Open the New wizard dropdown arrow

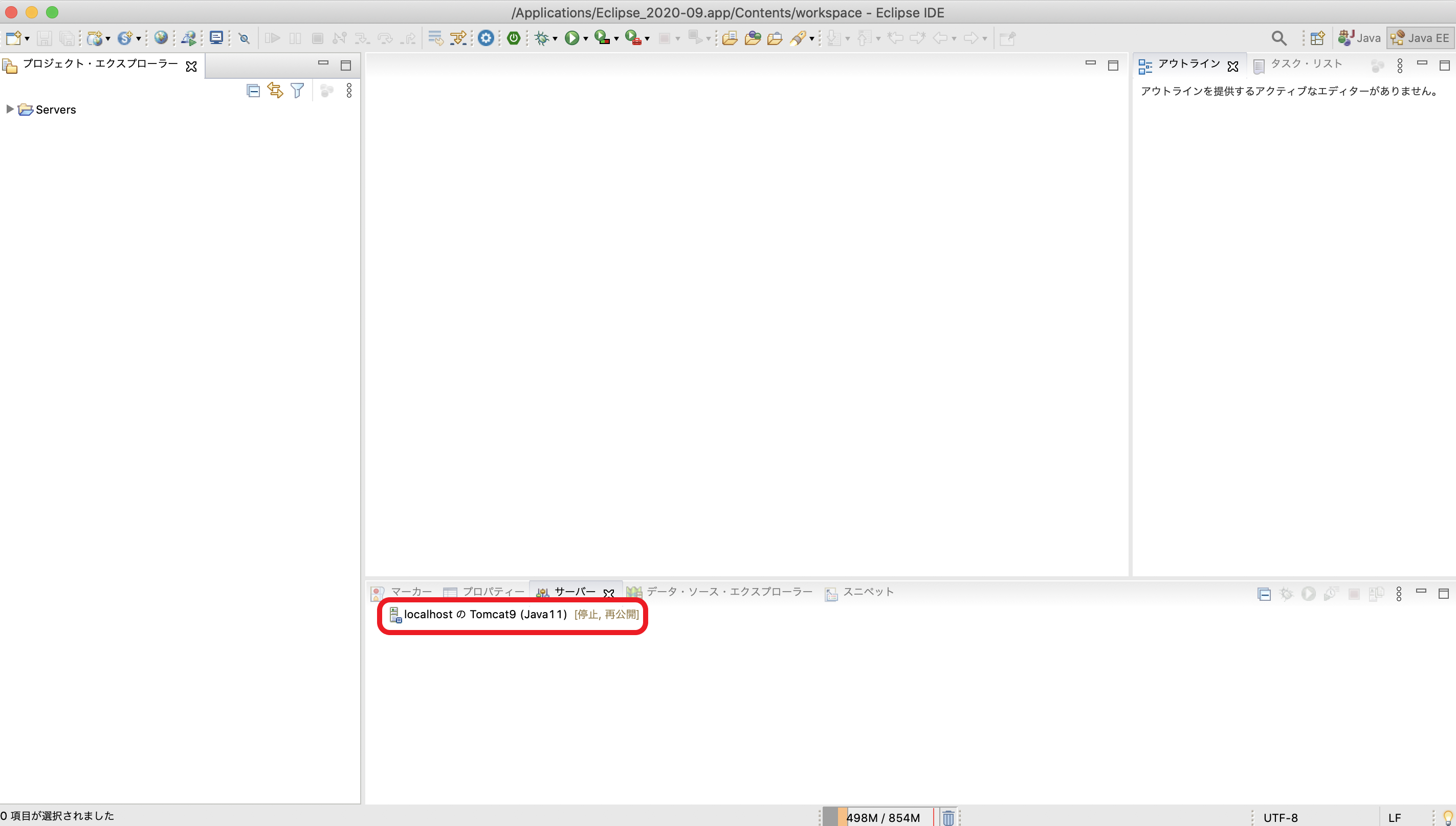[27, 38]
